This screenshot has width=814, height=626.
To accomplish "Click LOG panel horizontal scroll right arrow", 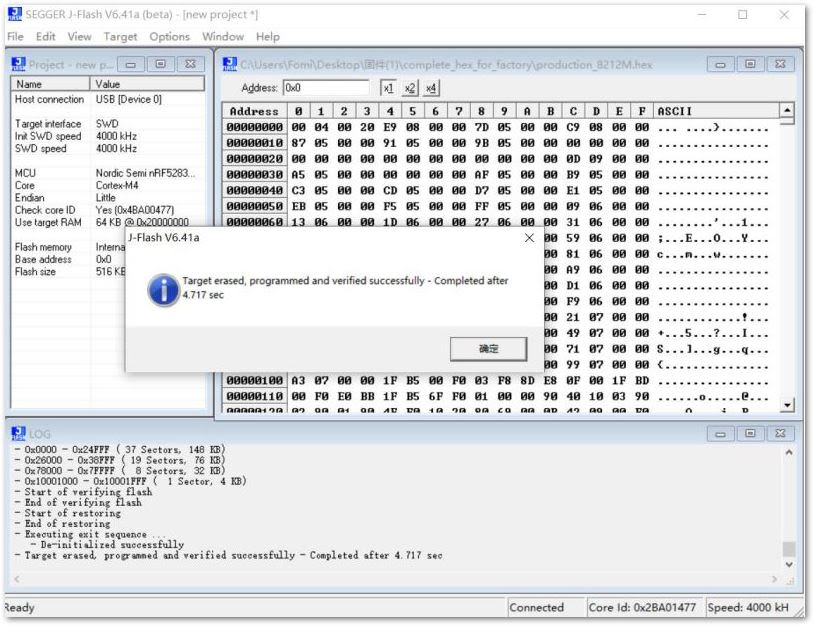I will point(775,579).
